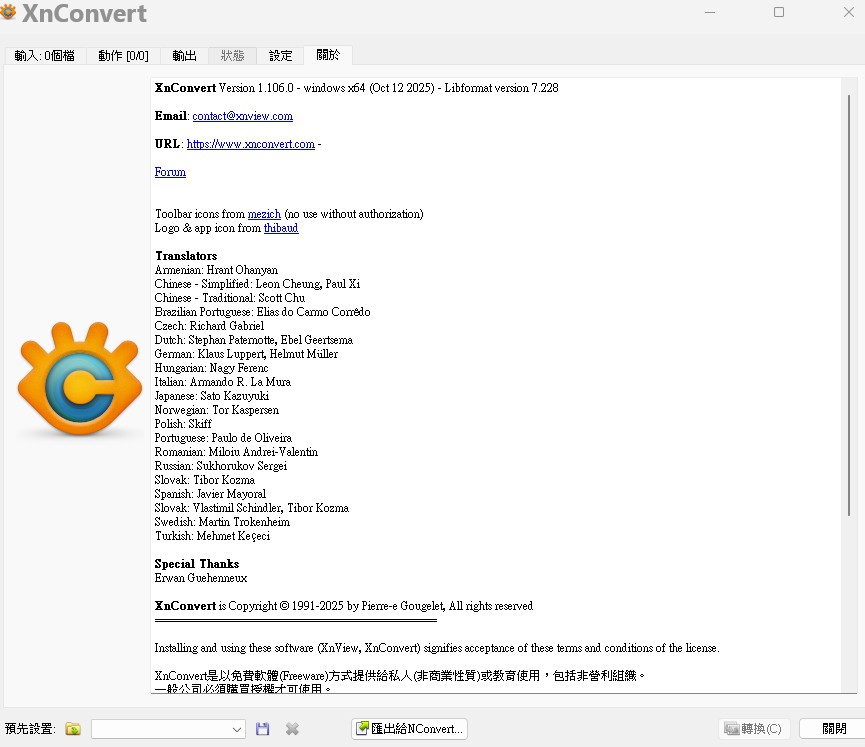865x747 pixels.
Task: Select the 關於 about tab
Action: point(328,55)
